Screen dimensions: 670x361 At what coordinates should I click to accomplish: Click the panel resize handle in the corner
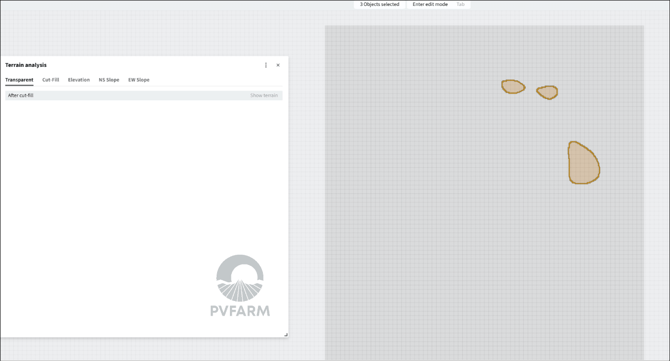[x=286, y=335]
